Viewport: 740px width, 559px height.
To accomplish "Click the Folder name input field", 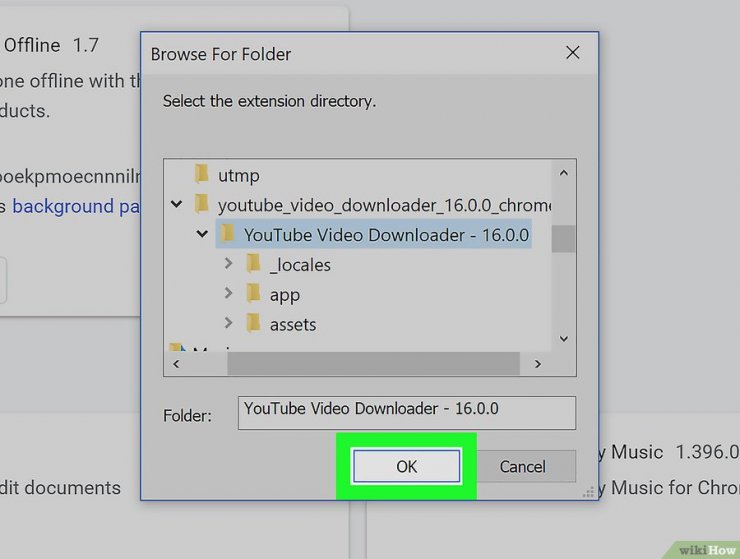I will pos(407,413).
